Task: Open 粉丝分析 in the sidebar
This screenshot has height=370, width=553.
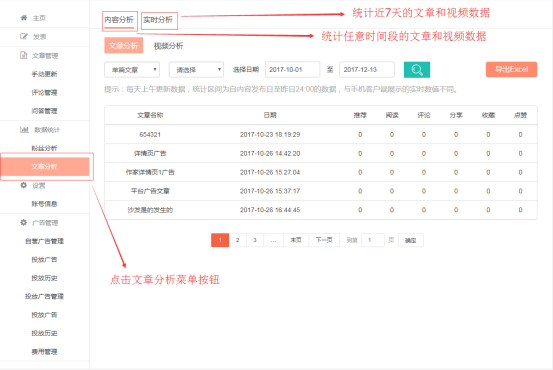Action: pos(44,148)
